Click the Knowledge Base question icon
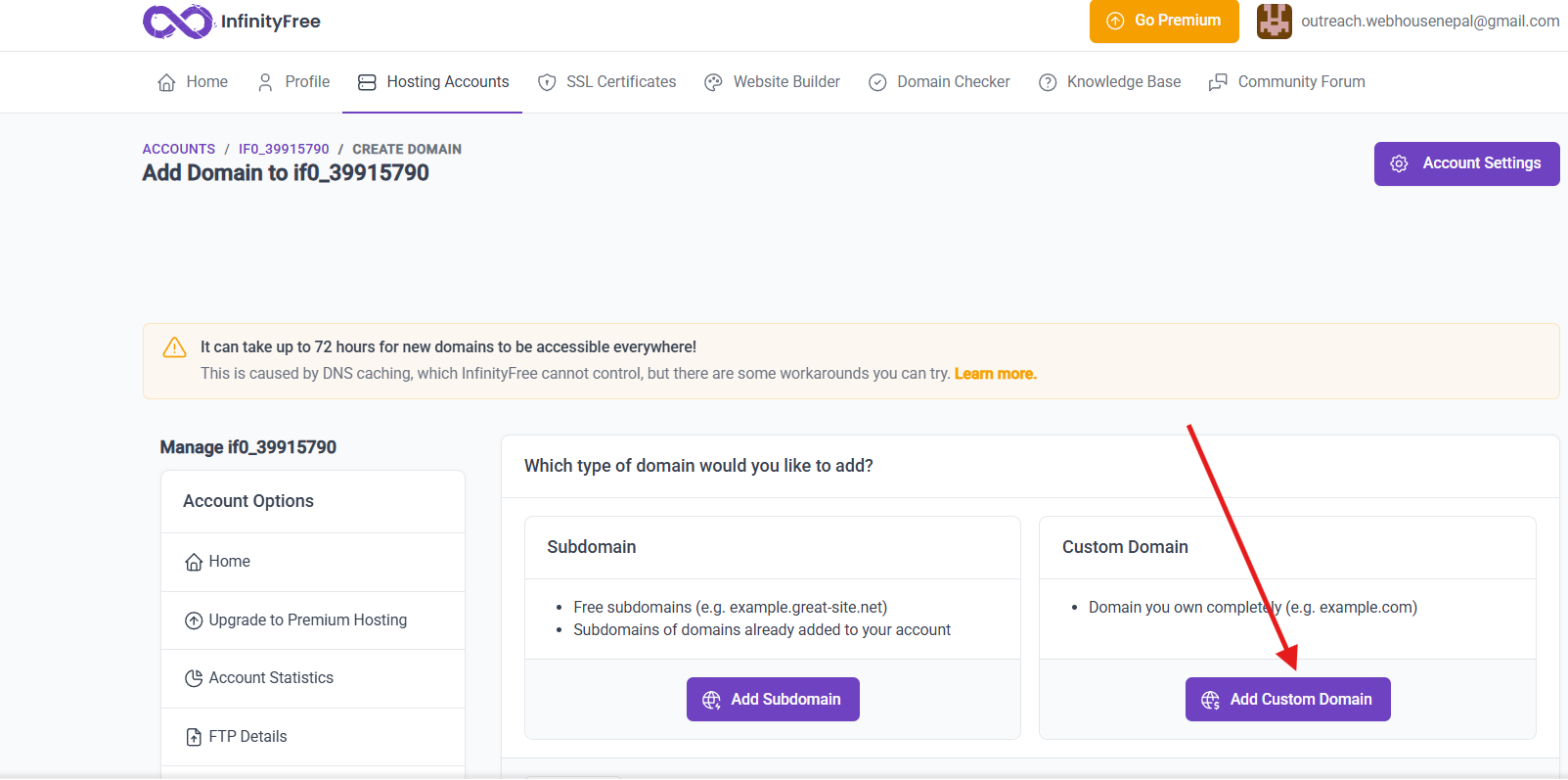This screenshot has width=1568, height=780. [1048, 82]
